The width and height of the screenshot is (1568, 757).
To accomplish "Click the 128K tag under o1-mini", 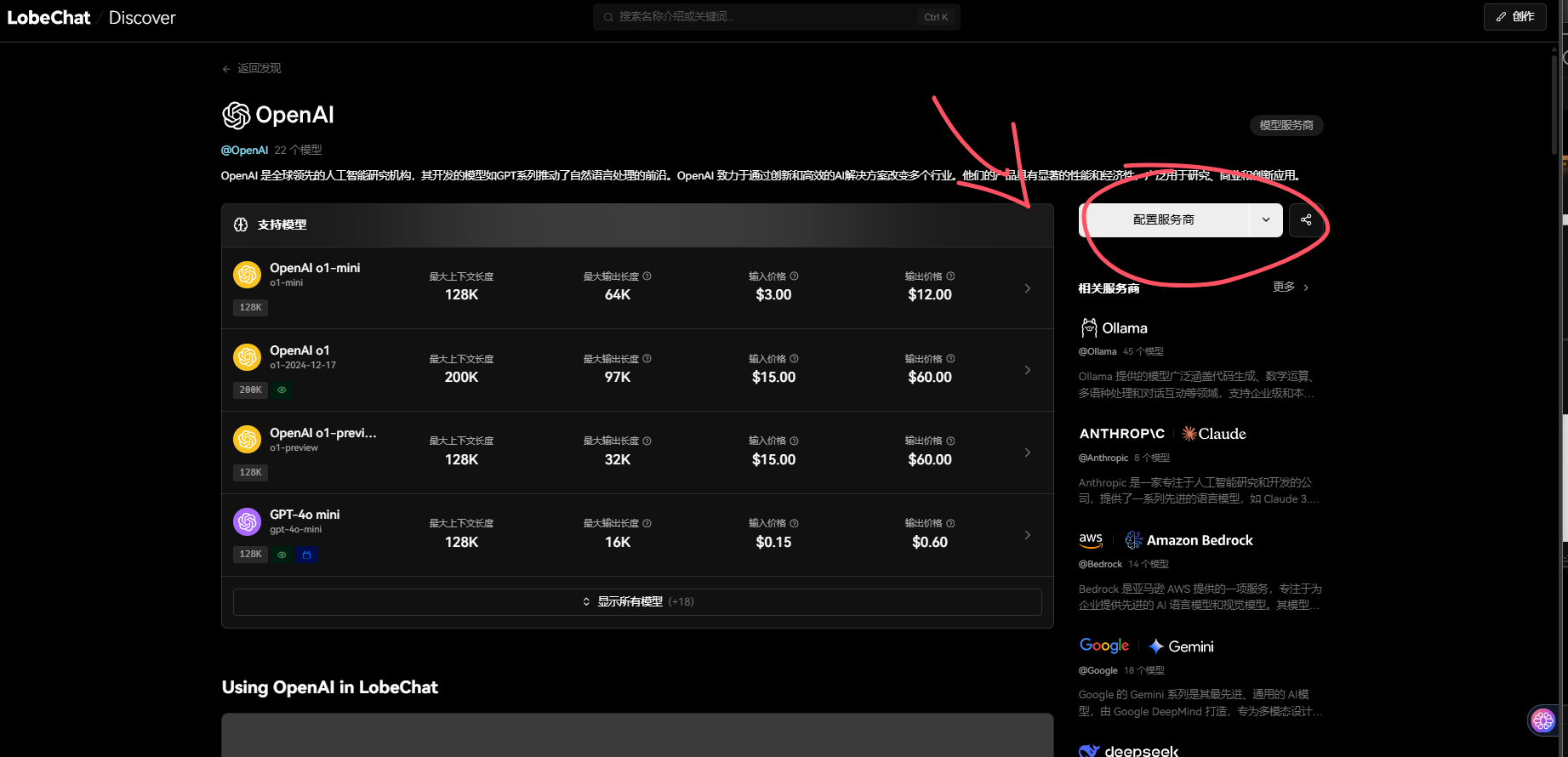I will pos(250,307).
